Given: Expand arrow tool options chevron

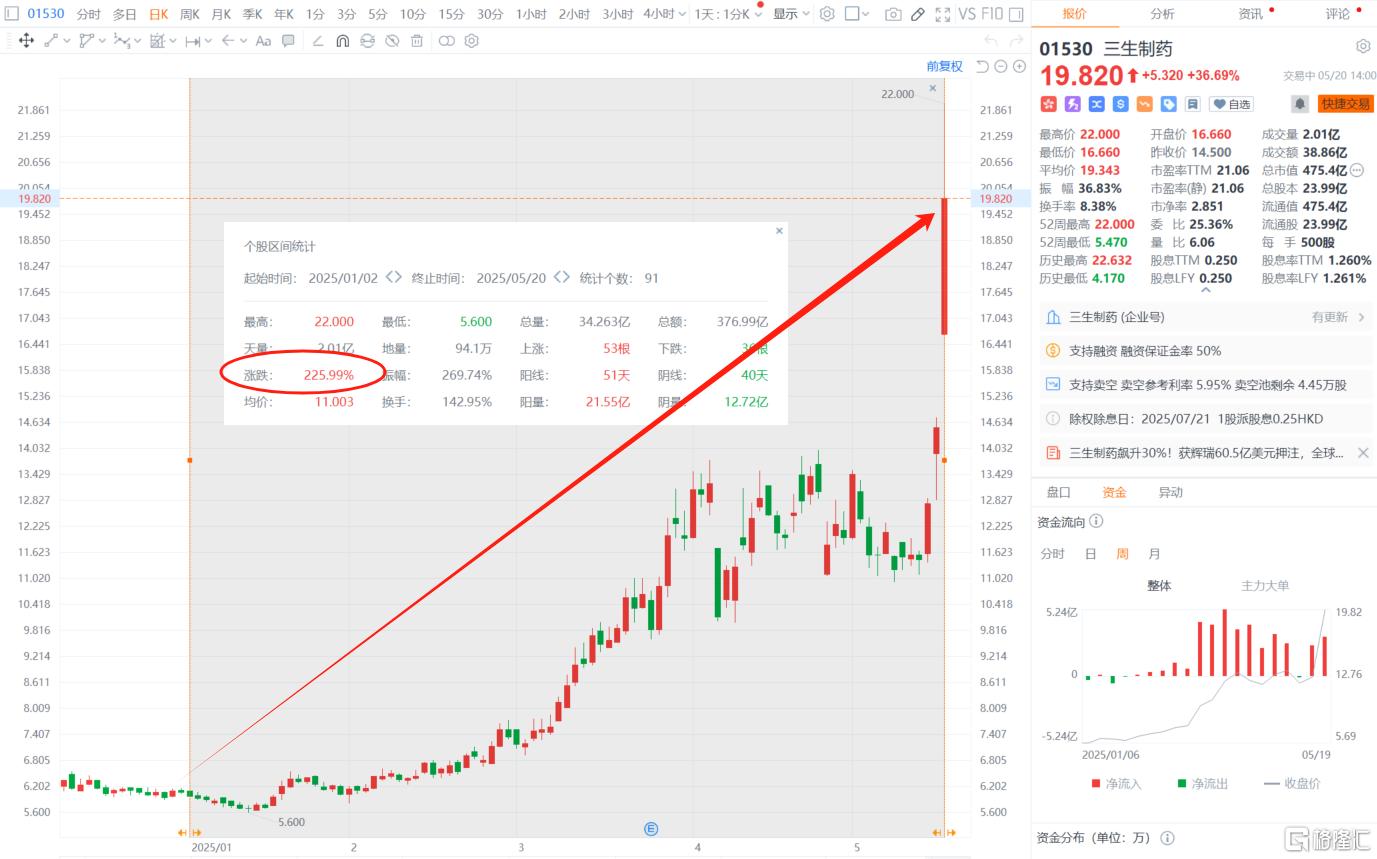Looking at the screenshot, I should click(x=243, y=41).
